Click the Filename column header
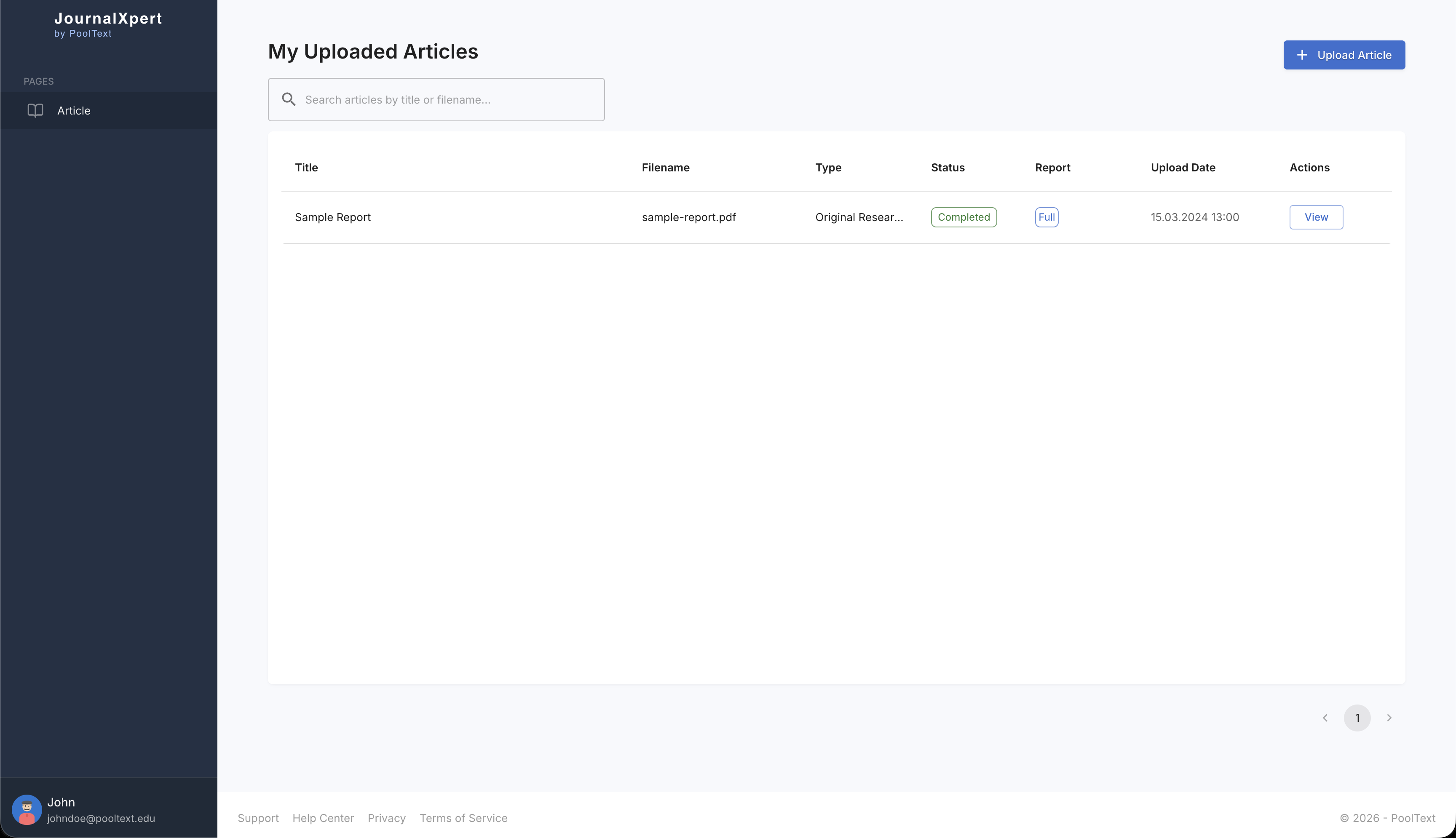Image resolution: width=1456 pixels, height=838 pixels. click(666, 168)
